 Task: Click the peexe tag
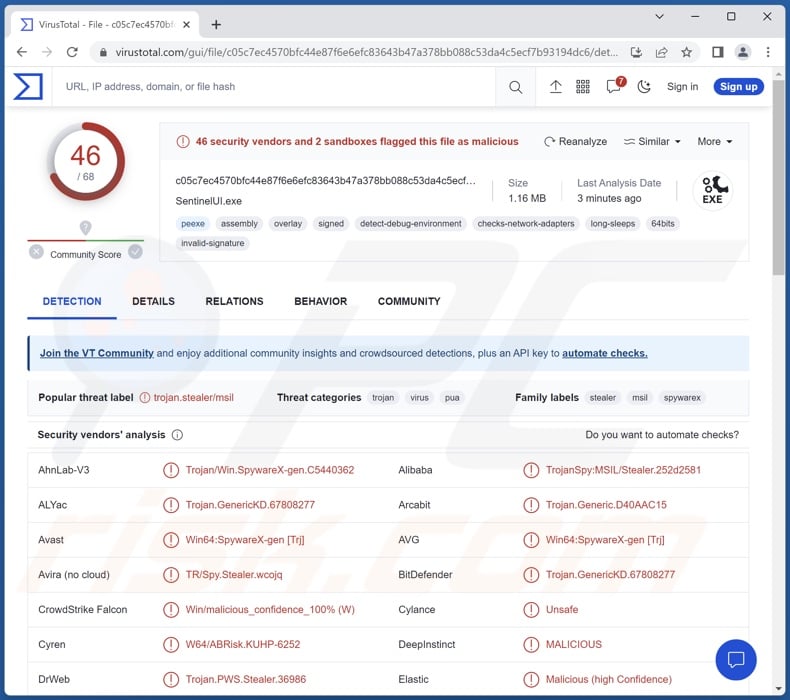[x=193, y=224]
